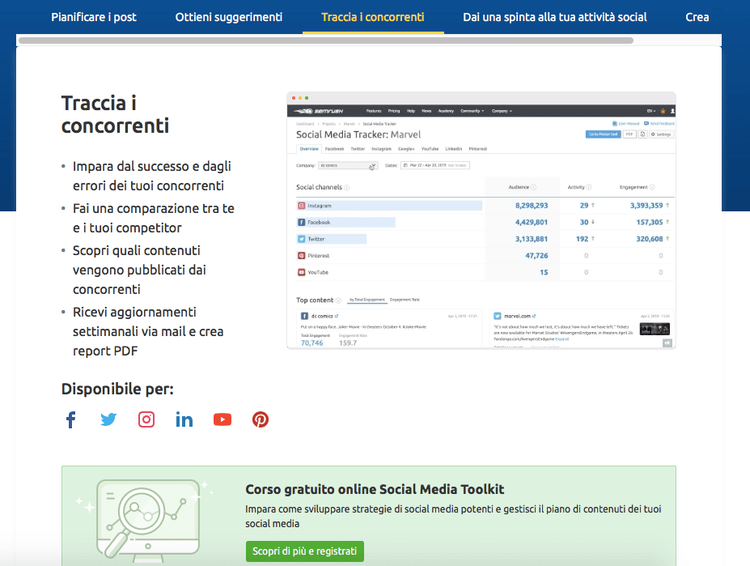
Task: Open the Send Feedback link
Action: pyautogui.click(x=659, y=123)
